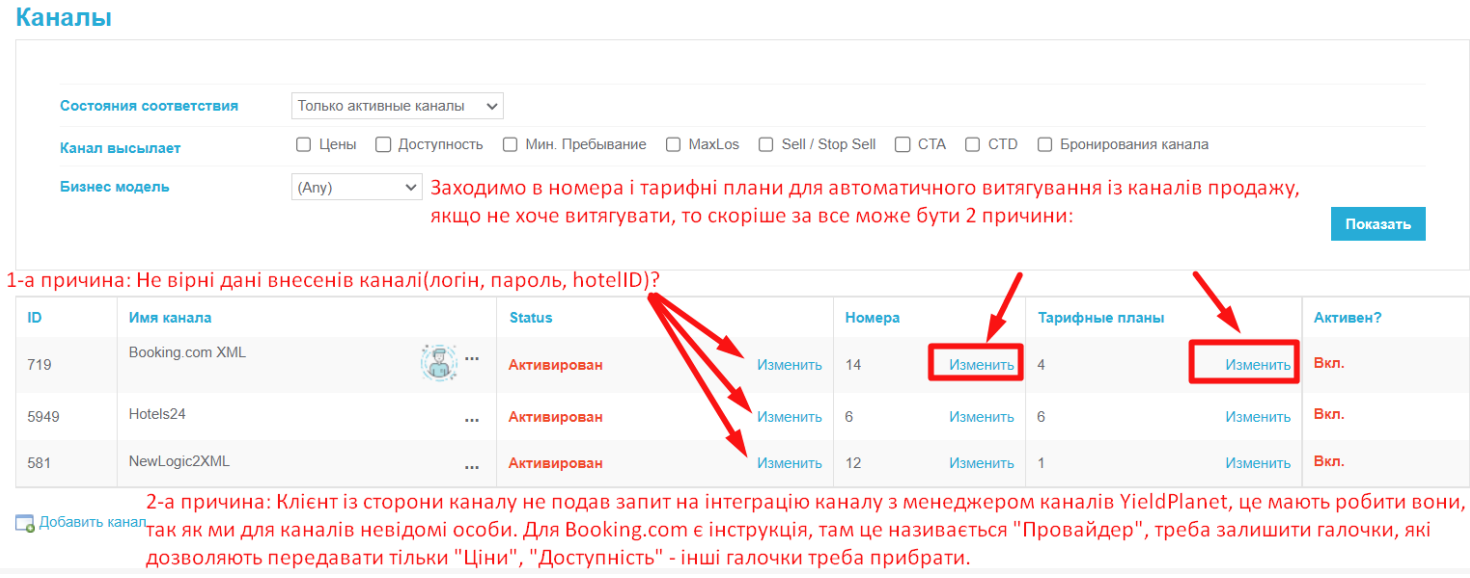
Task: Click Изменить for Booking.com XML rate plans
Action: (1257, 365)
